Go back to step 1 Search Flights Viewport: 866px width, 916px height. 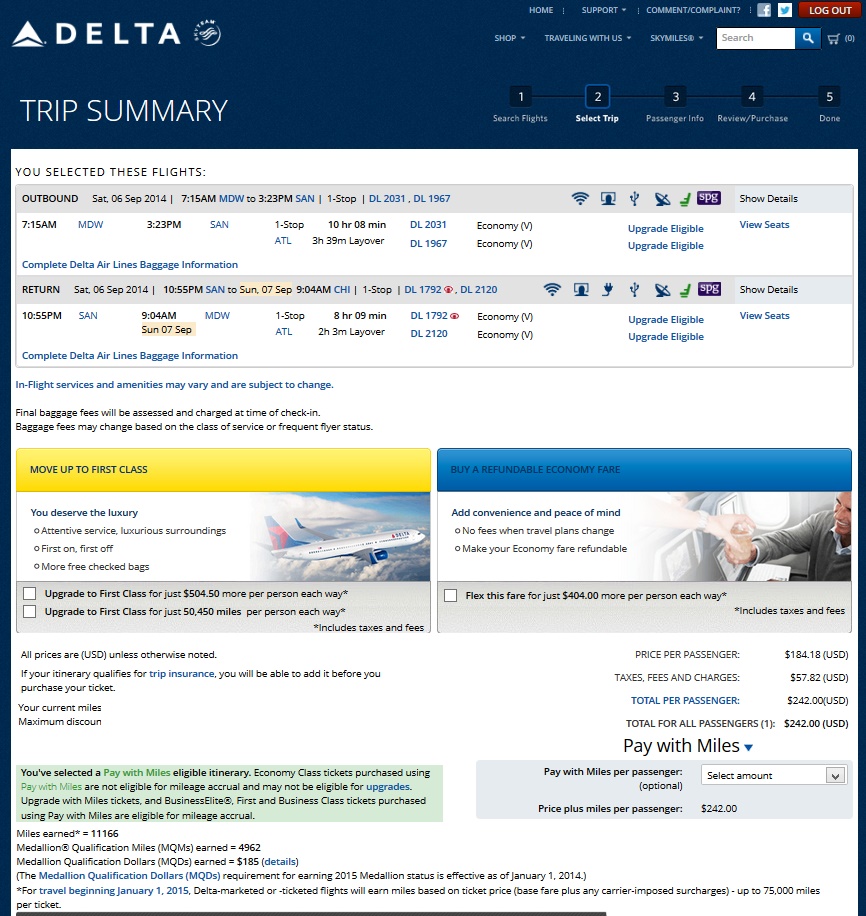520,98
